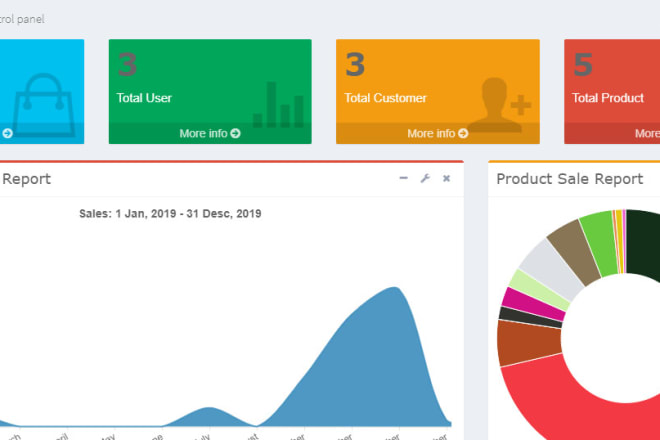Select the magenta donut chart segment
This screenshot has height=440, width=660.
coord(533,304)
